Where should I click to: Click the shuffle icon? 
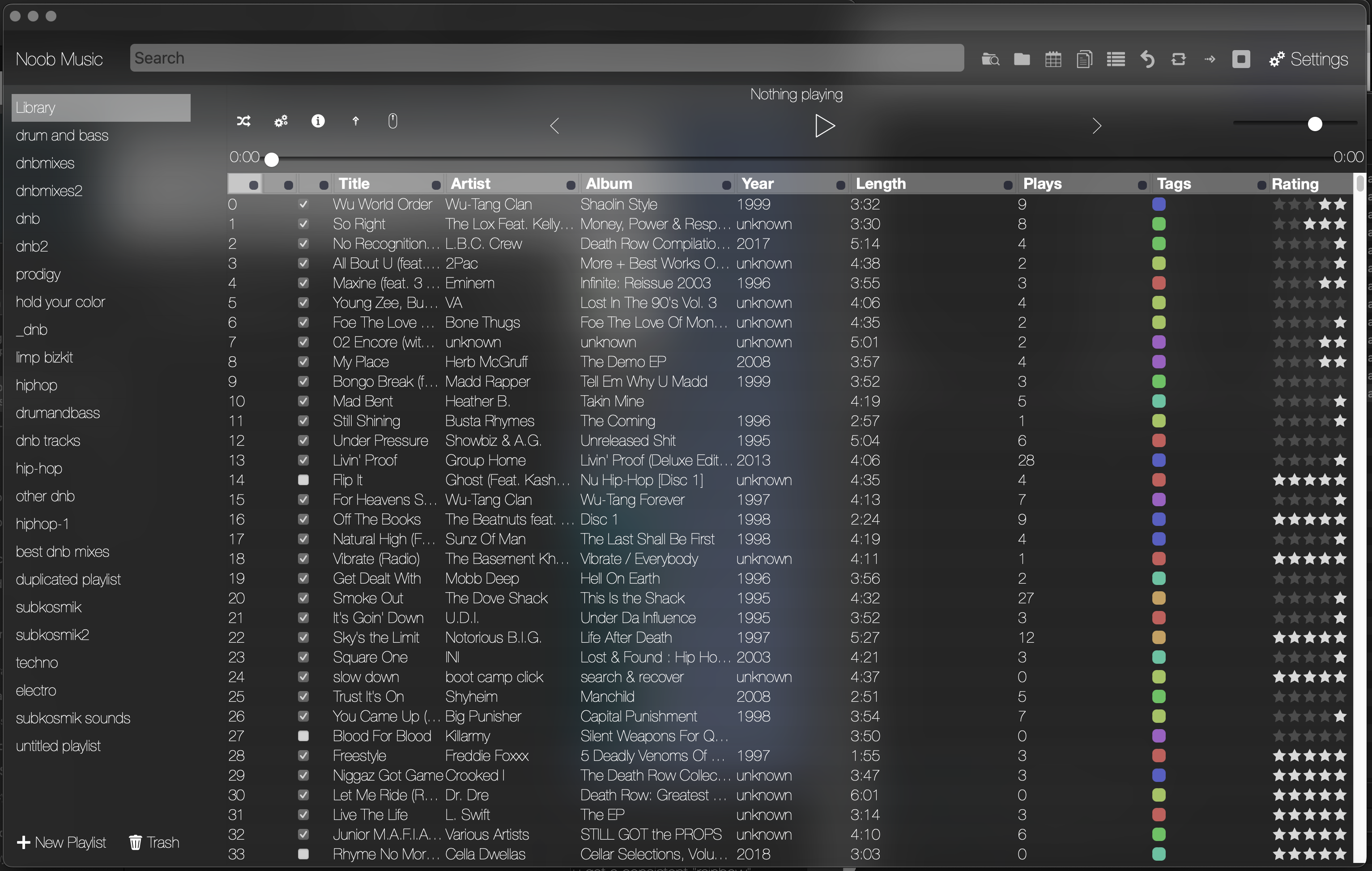tap(243, 121)
